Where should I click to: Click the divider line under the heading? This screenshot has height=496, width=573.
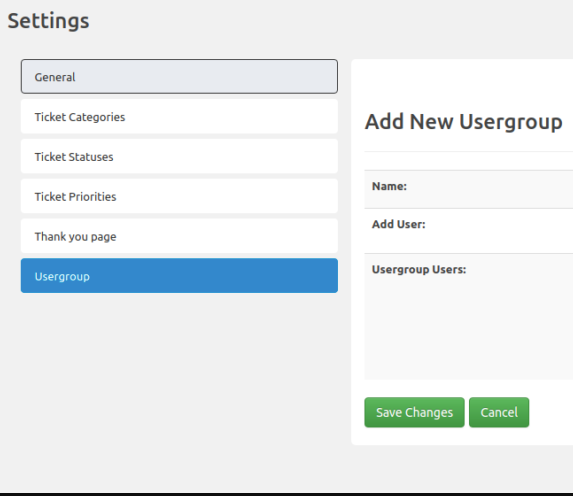468,151
